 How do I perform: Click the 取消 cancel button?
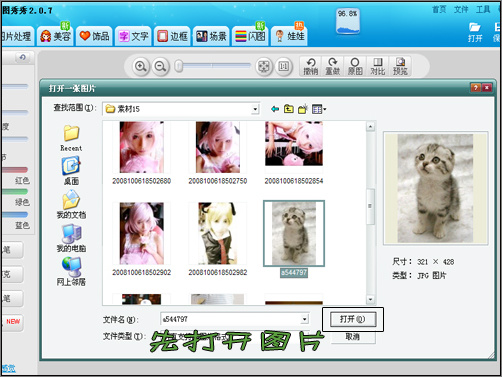tap(353, 337)
